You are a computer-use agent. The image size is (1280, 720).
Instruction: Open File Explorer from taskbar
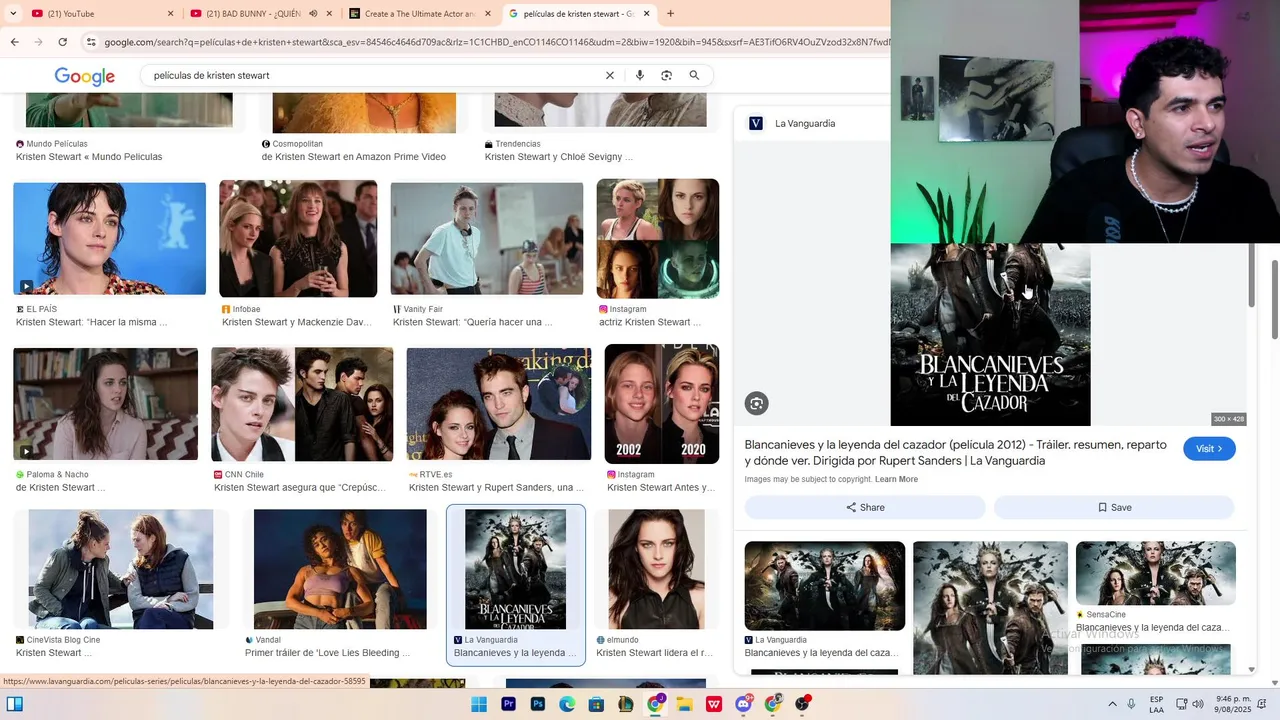pos(685,704)
